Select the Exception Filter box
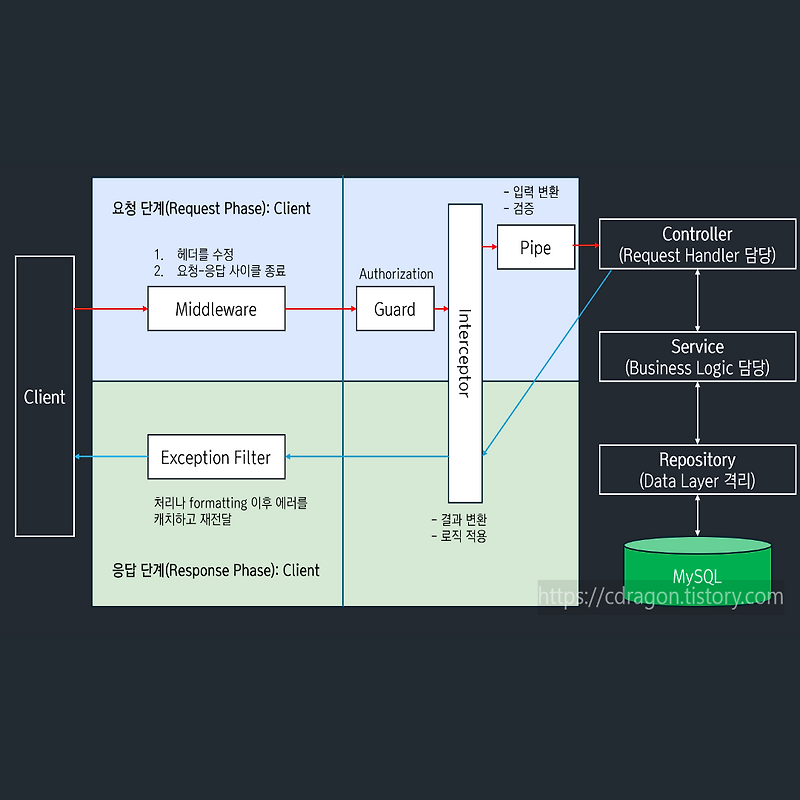The image size is (800, 800). [x=216, y=457]
